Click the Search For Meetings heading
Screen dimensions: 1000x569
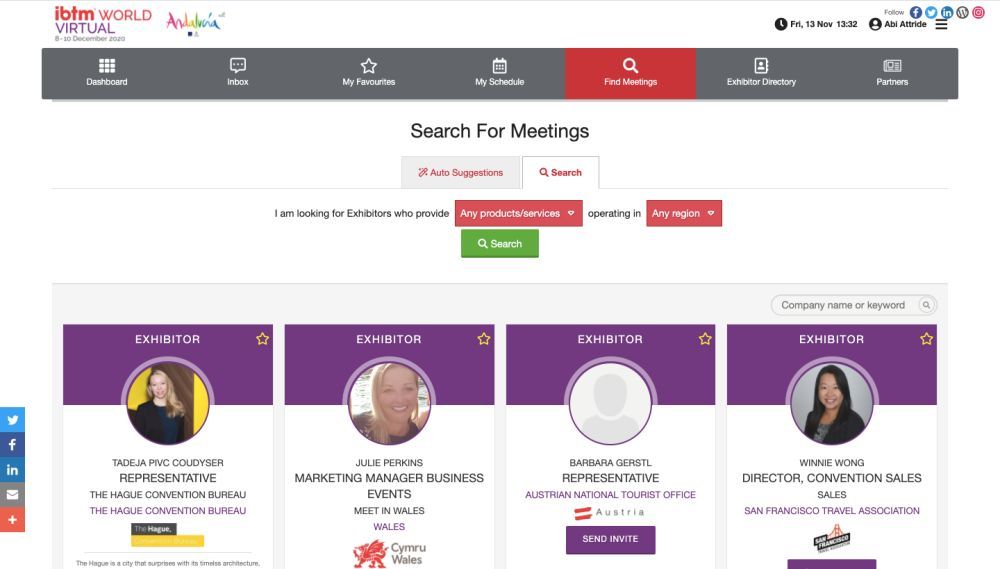coord(500,131)
